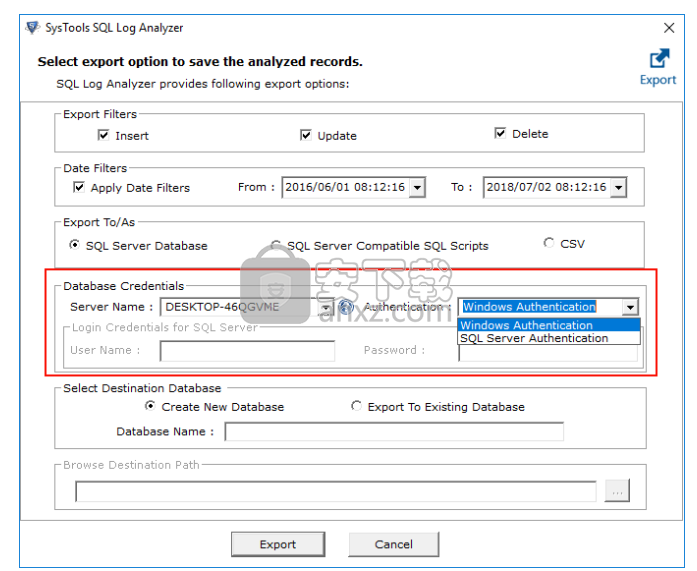Select SQL Server Compatible SQL Scripts option
This screenshot has height=571, width=697.
(x=276, y=245)
